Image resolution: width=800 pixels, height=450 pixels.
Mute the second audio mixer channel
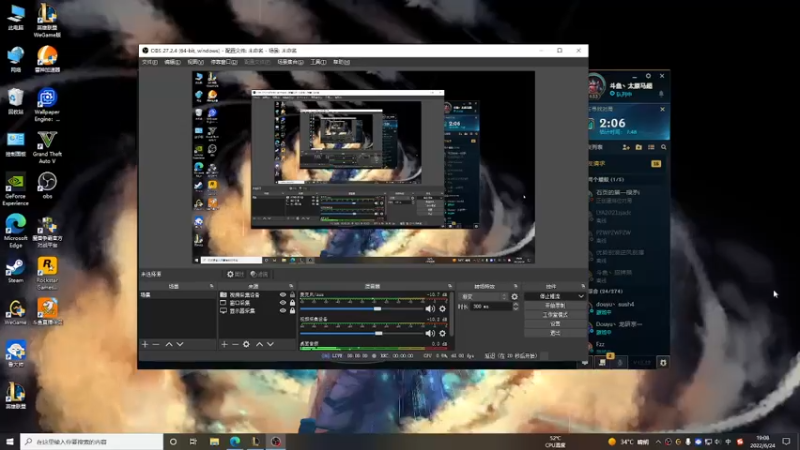click(430, 333)
